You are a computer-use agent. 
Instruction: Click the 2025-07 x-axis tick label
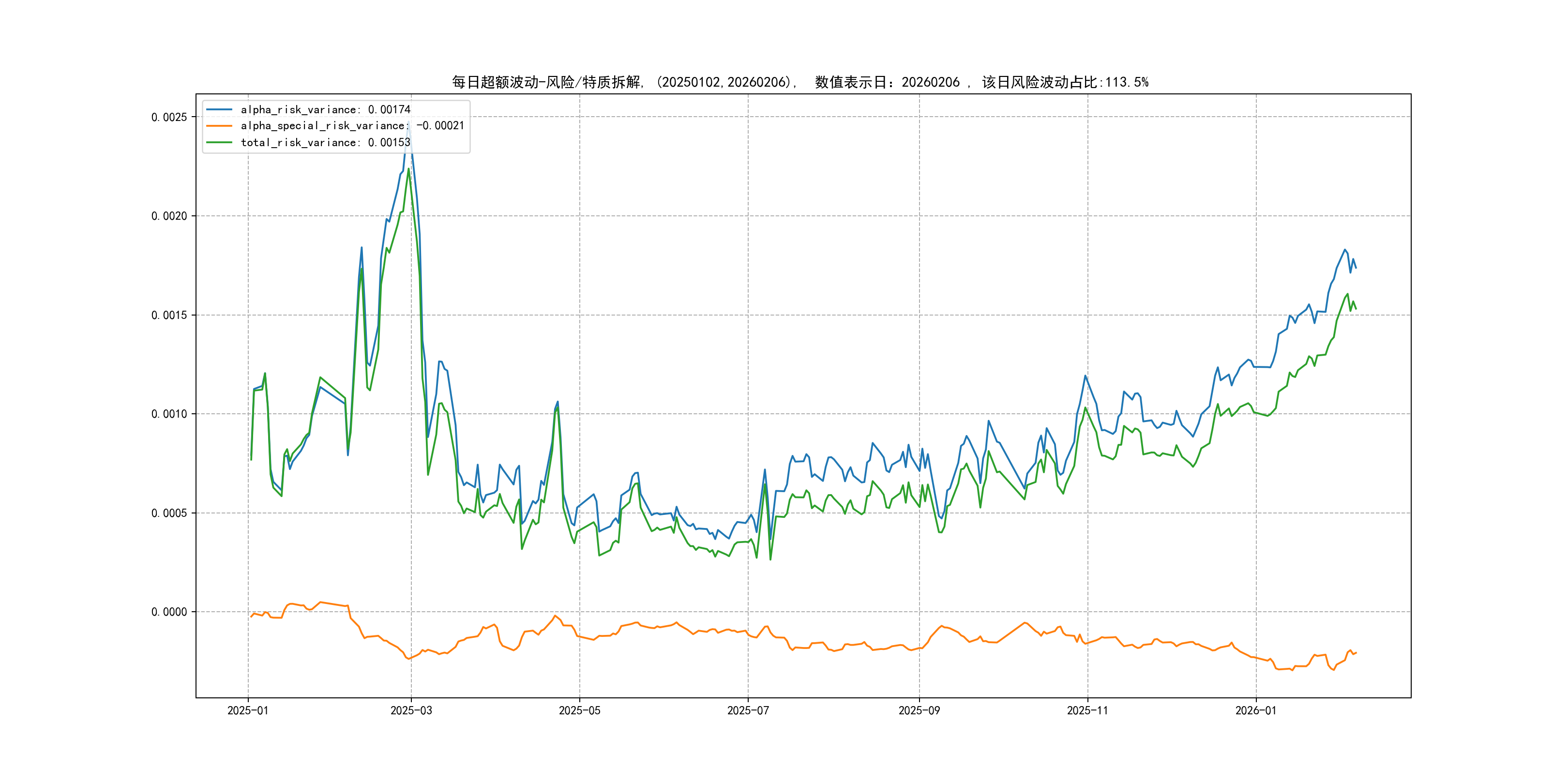(748, 710)
